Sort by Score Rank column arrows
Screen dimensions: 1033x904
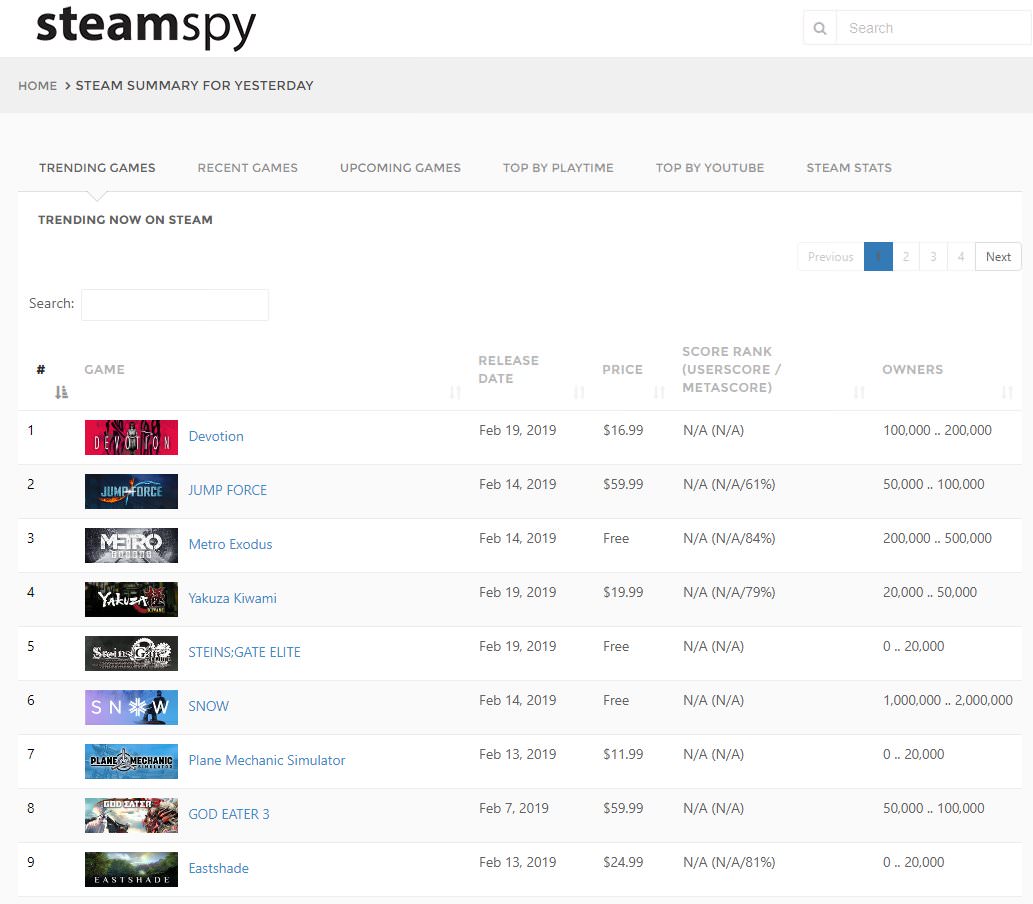[859, 392]
